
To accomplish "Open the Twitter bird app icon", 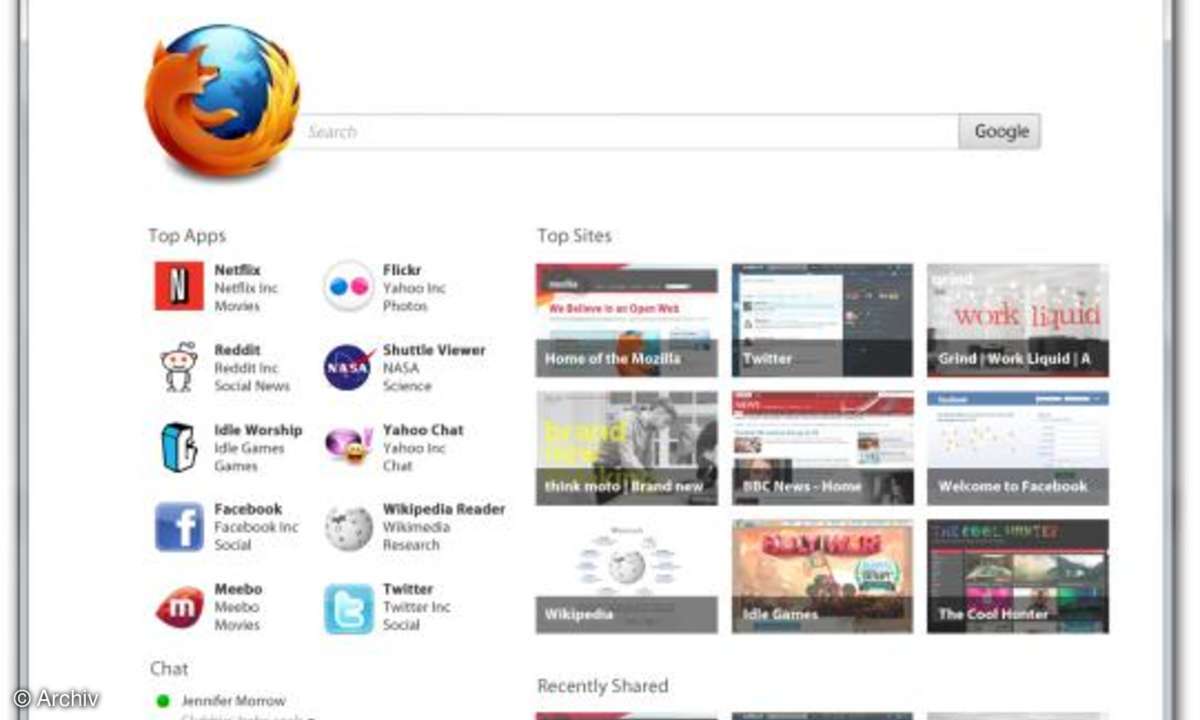I will click(x=349, y=609).
